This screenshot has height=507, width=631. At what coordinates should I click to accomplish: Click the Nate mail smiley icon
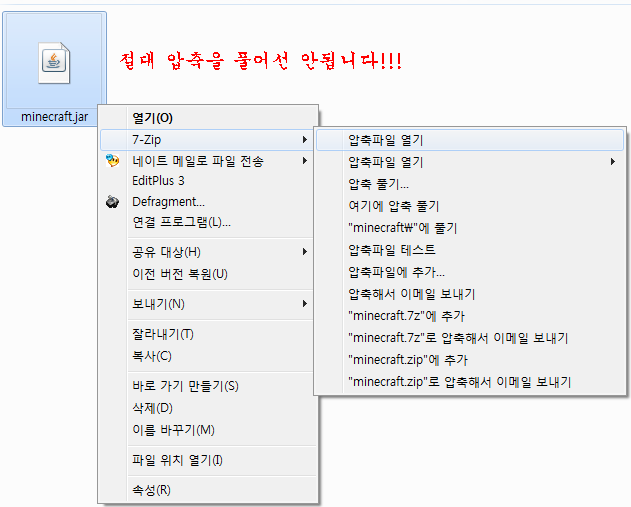click(112, 161)
